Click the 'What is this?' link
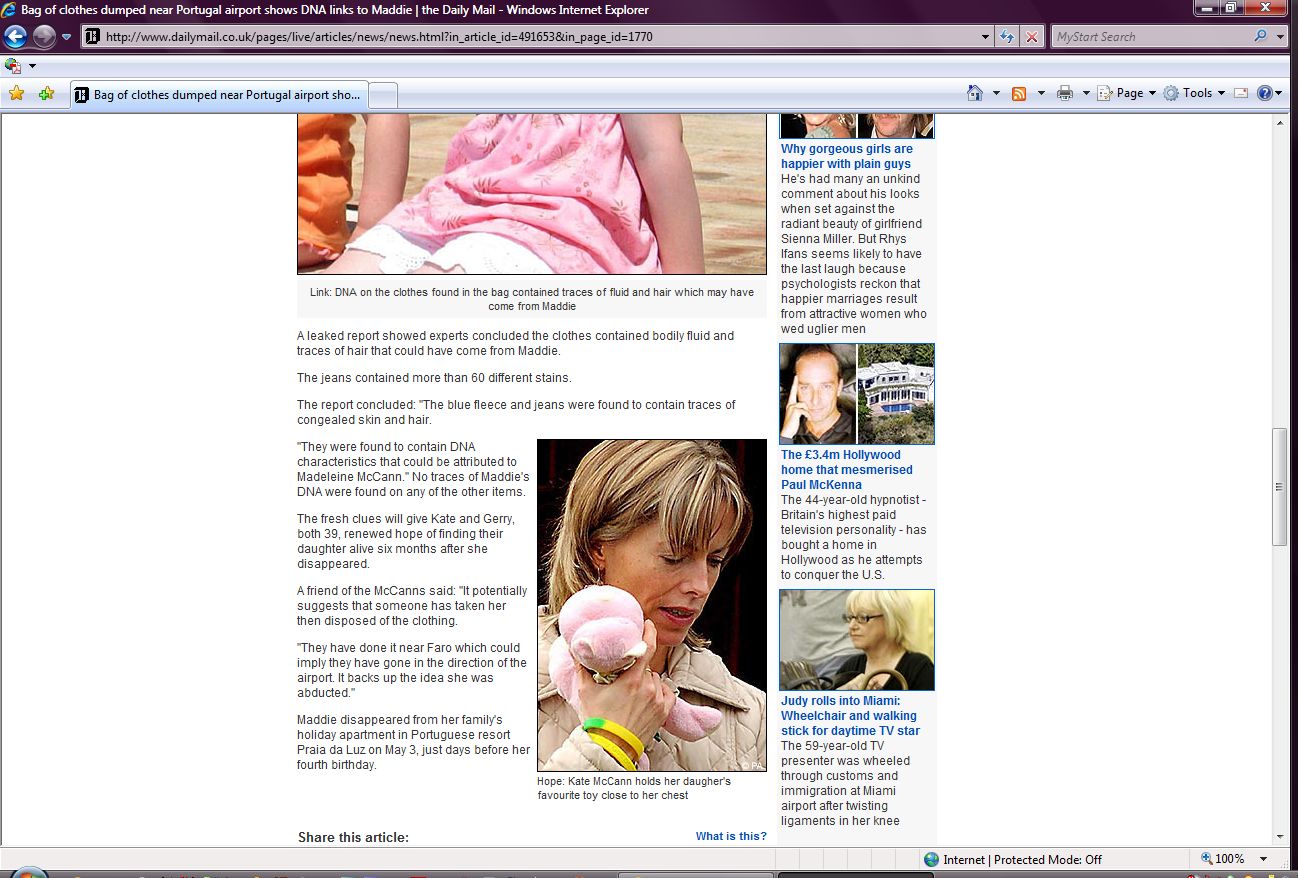Screen dimensions: 1298x878 tap(731, 836)
